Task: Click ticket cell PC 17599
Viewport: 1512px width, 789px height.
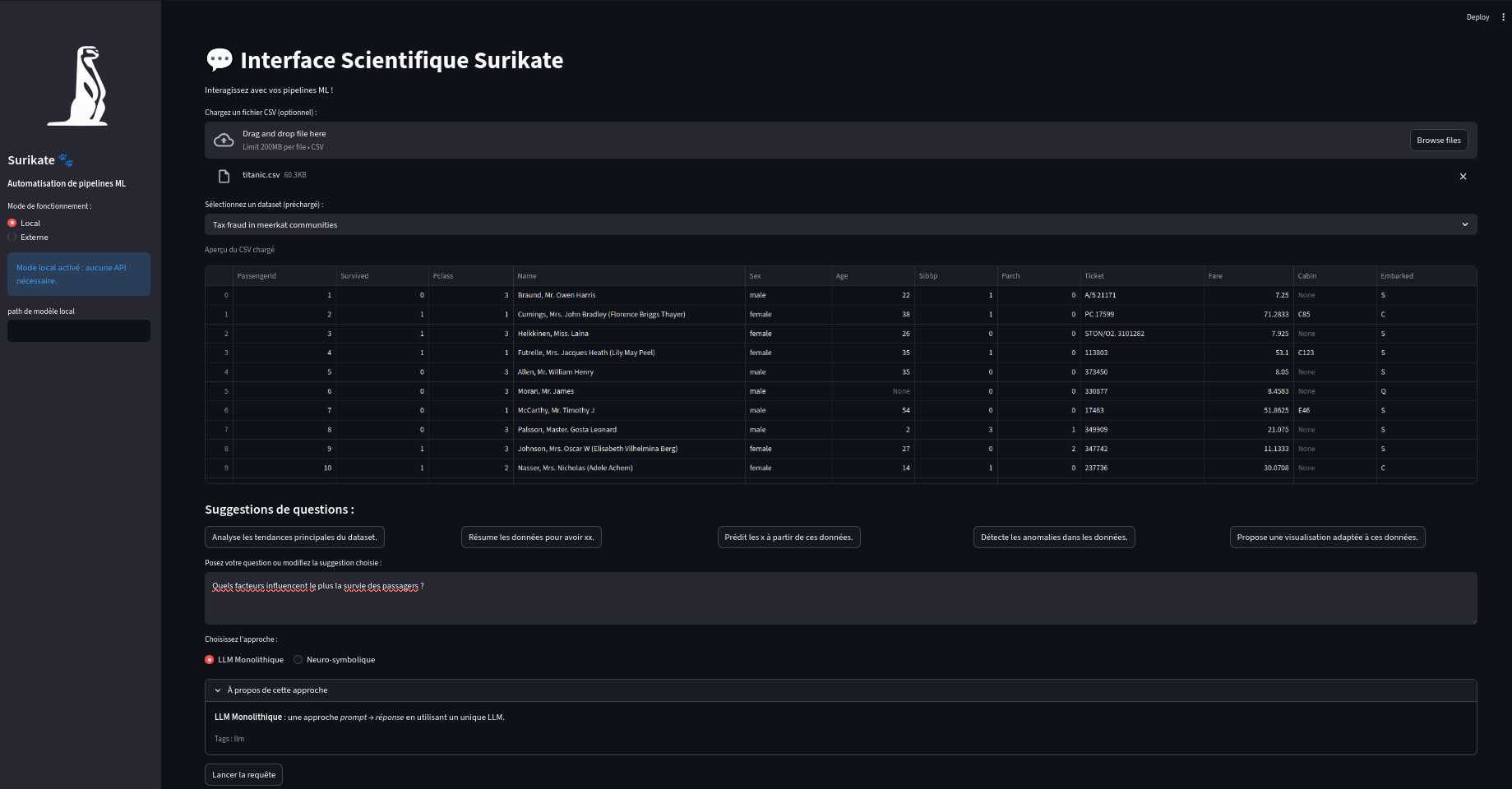Action: point(1142,314)
